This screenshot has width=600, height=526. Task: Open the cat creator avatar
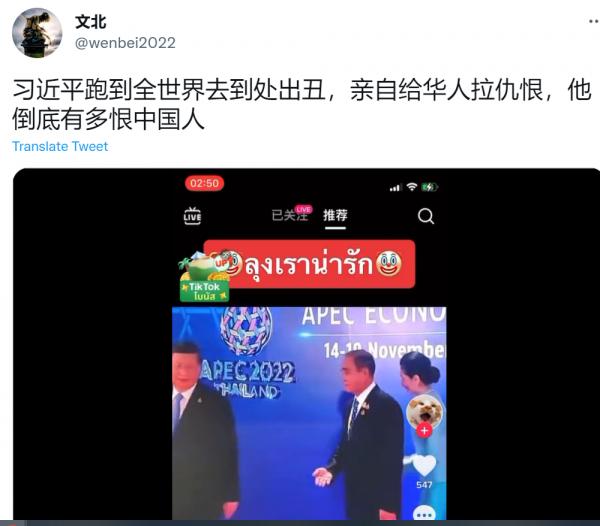(x=424, y=412)
